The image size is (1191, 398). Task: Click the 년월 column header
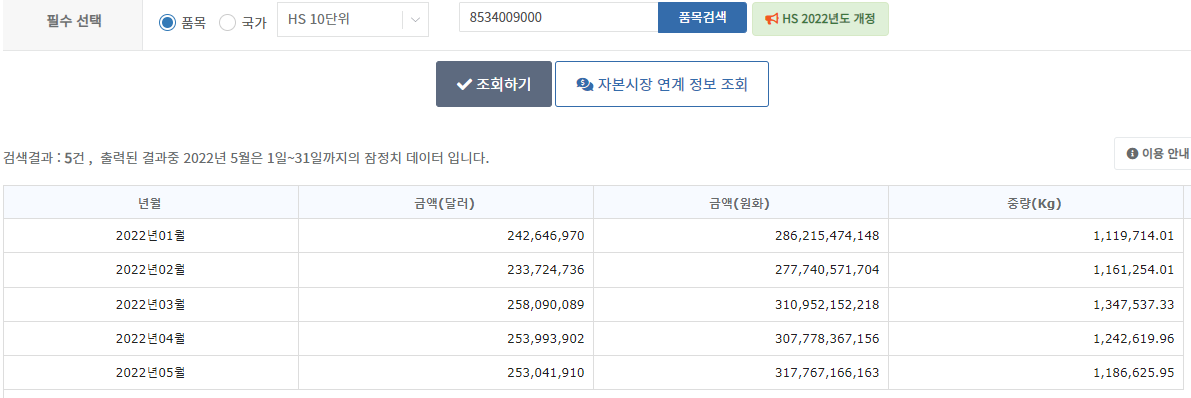point(150,203)
